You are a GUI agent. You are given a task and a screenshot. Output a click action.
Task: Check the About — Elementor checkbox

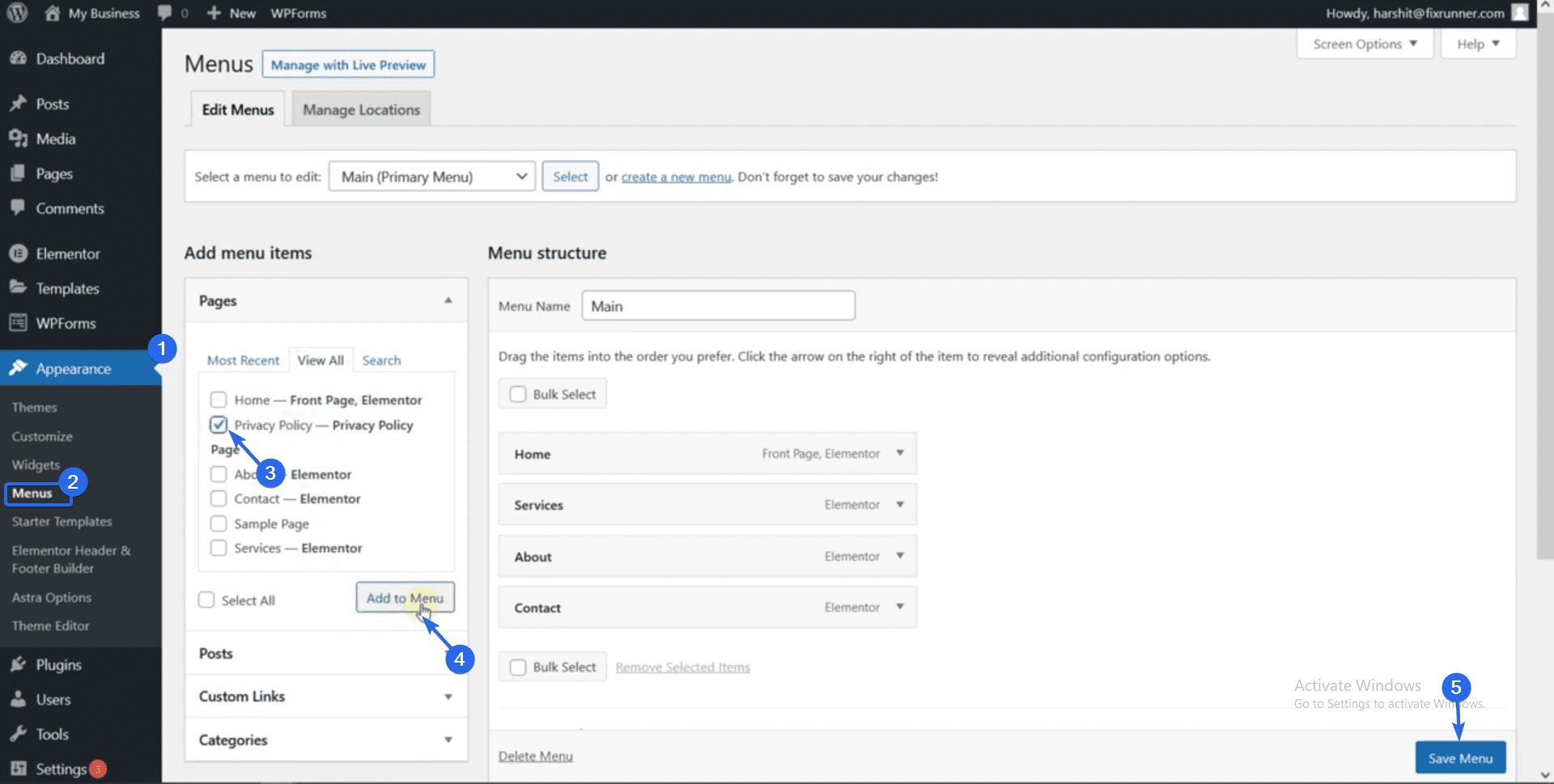[x=219, y=474]
